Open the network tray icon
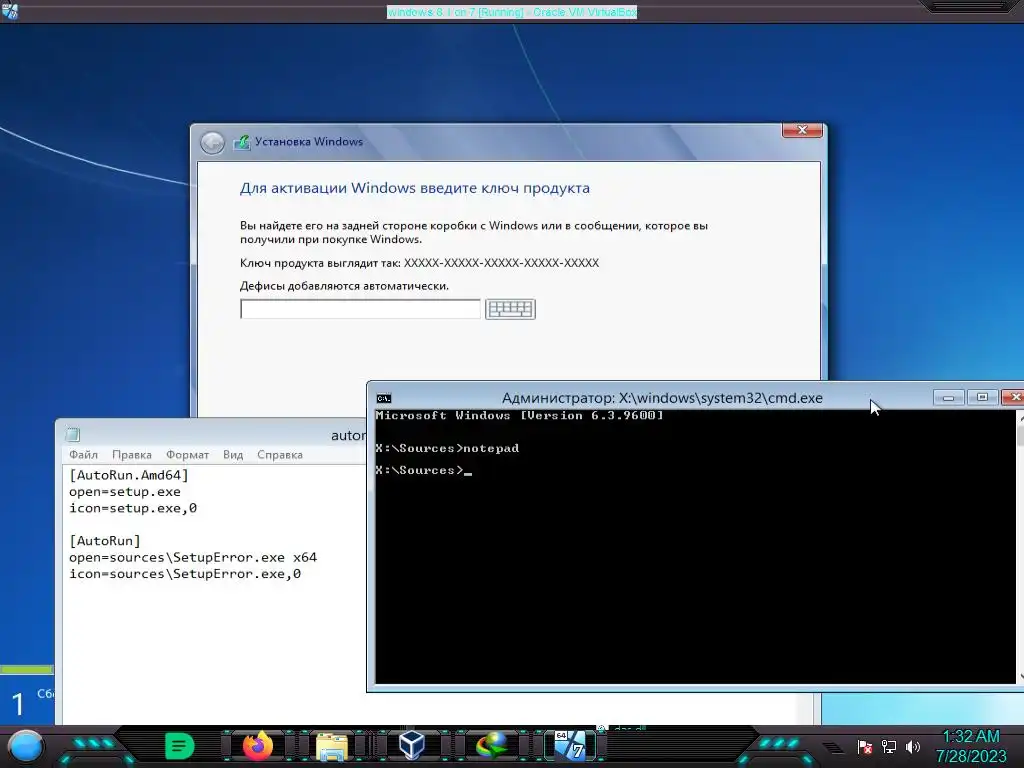This screenshot has height=768, width=1024. (x=889, y=746)
